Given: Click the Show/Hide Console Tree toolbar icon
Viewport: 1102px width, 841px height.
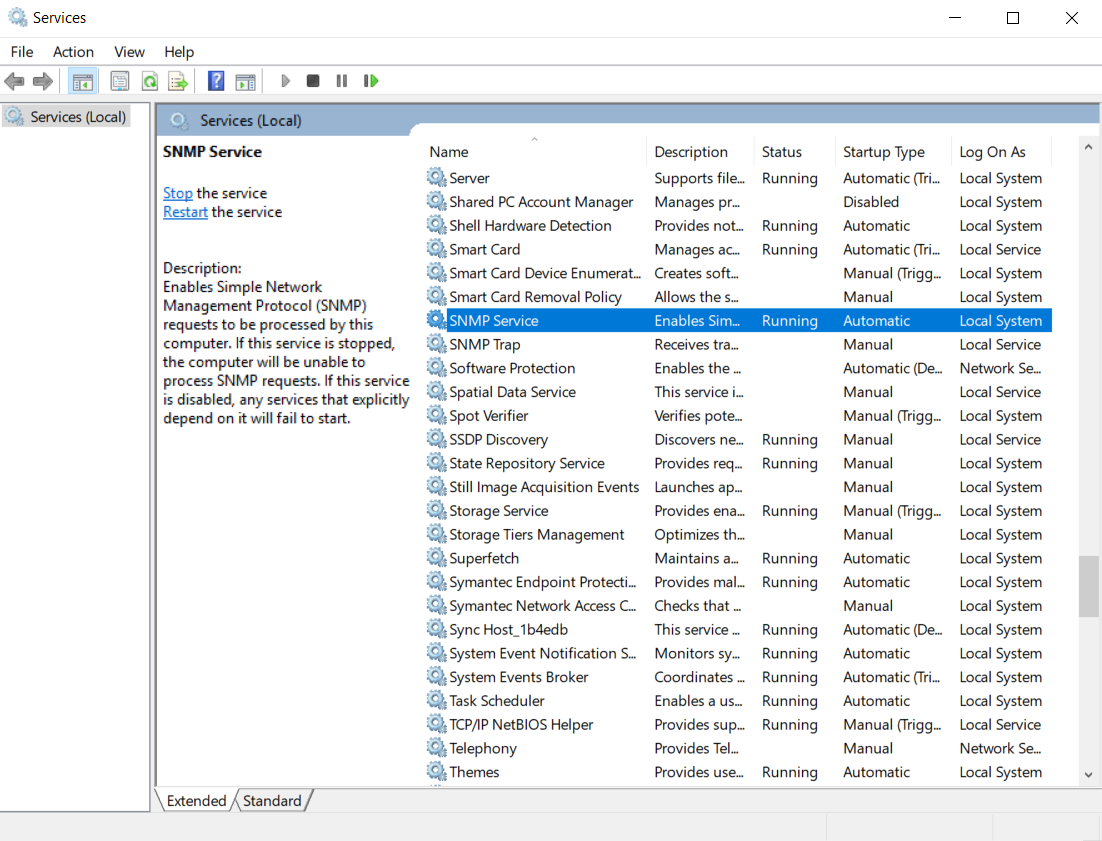Looking at the screenshot, I should point(83,81).
